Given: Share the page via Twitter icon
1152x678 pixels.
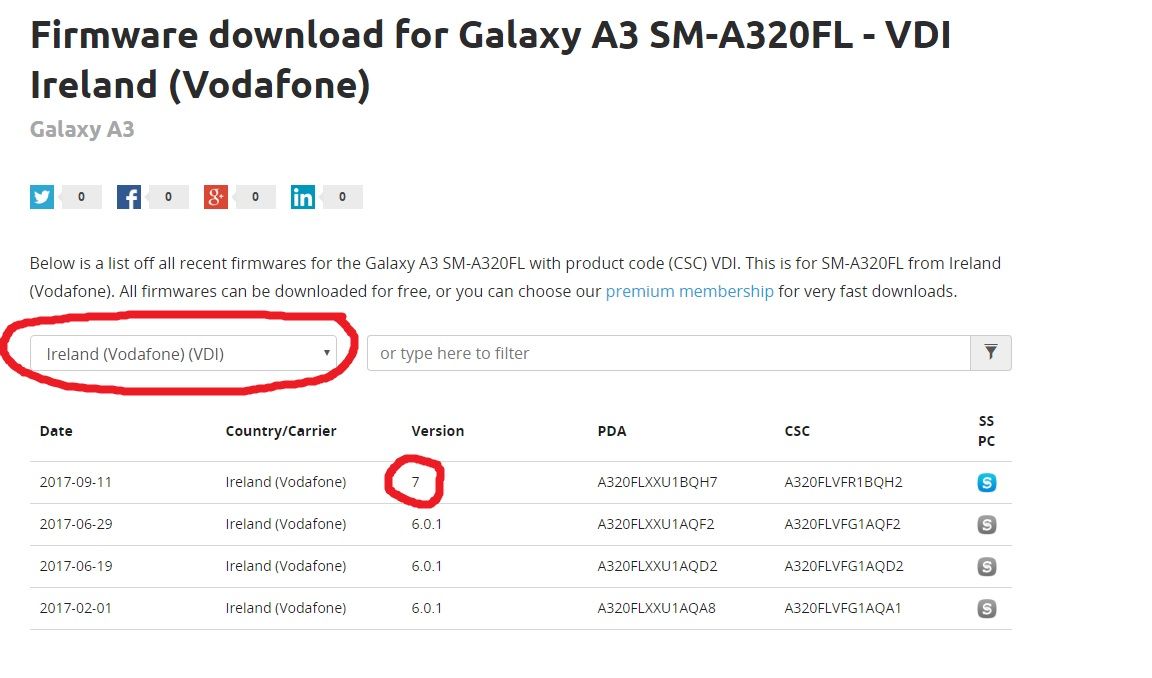Looking at the screenshot, I should coord(42,197).
